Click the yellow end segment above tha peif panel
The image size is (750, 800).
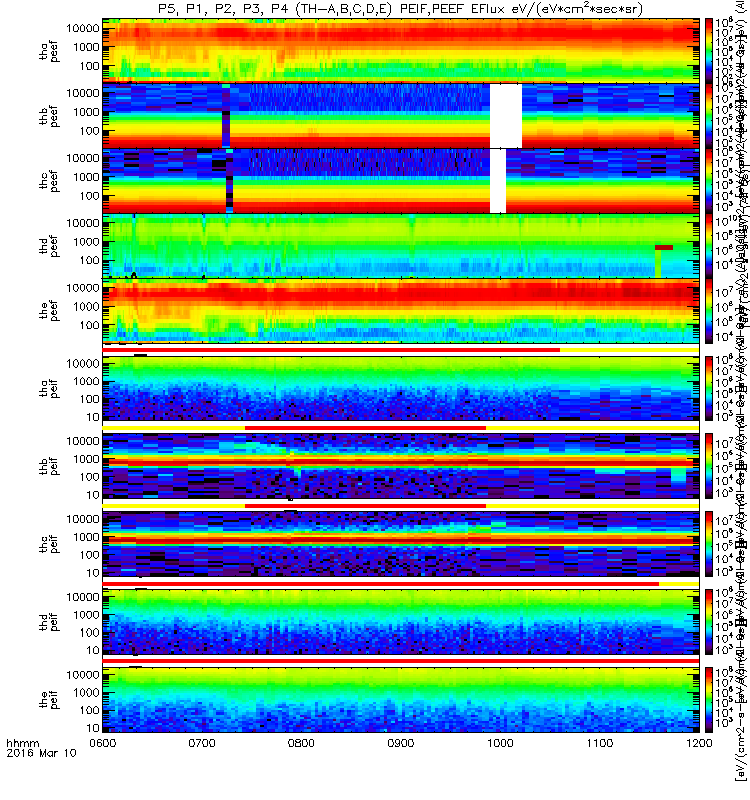coord(629,350)
